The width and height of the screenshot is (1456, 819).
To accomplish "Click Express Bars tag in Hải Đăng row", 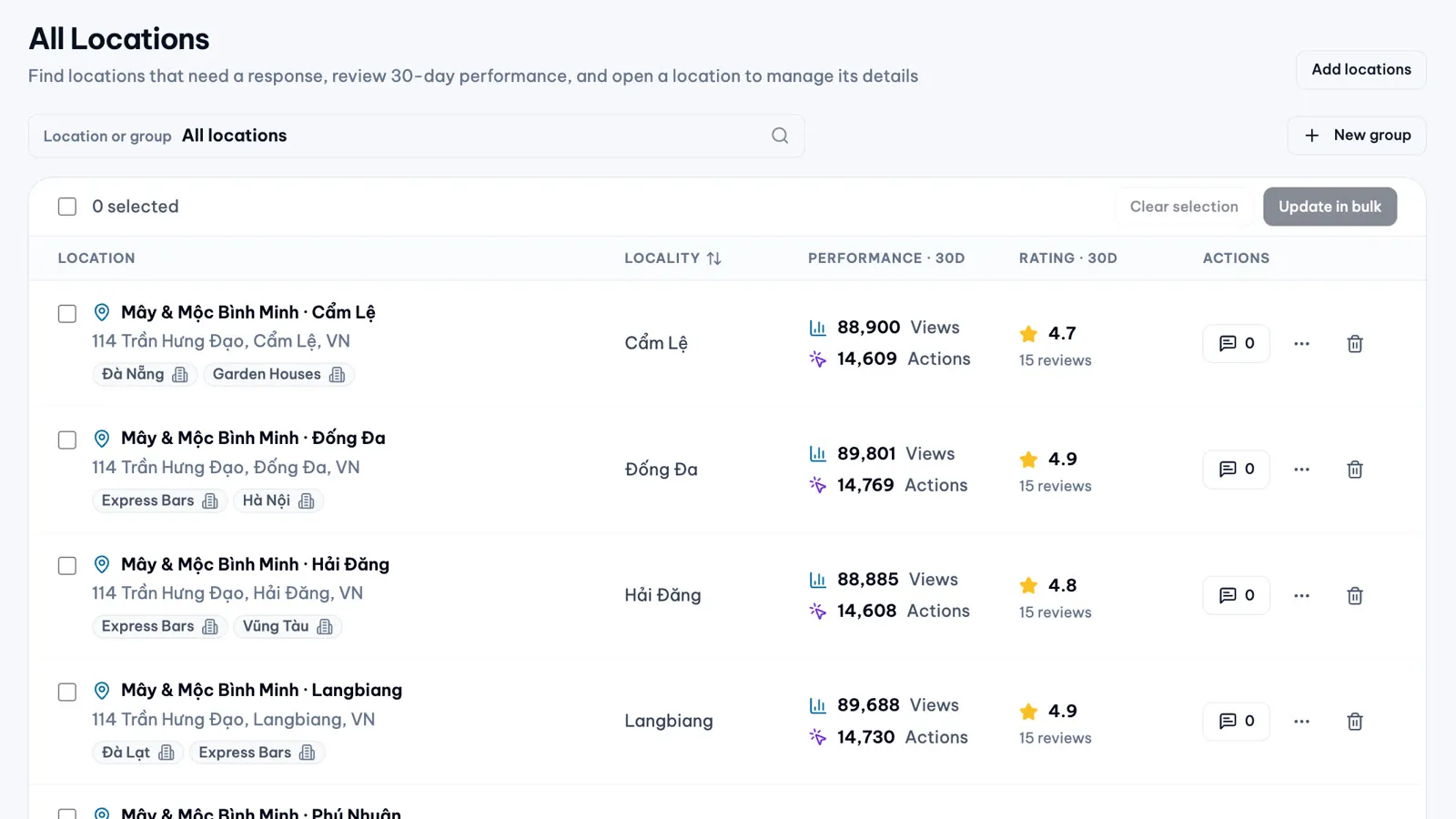I will [x=159, y=627].
